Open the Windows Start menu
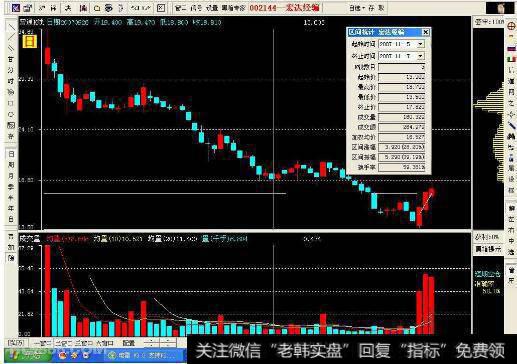 [x=28, y=355]
